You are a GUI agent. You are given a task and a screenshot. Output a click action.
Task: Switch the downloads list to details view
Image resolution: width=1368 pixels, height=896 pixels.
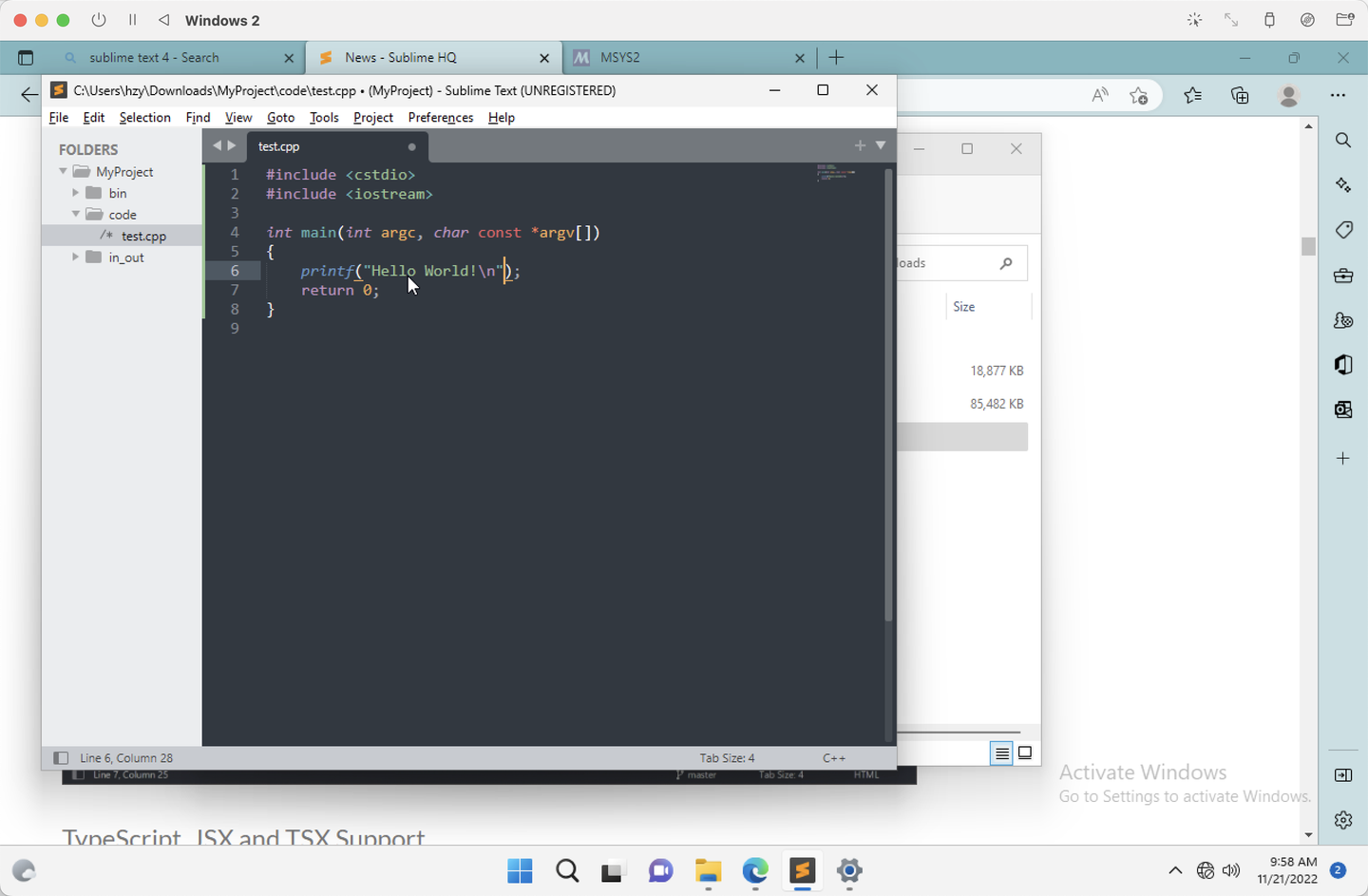[x=1001, y=753]
